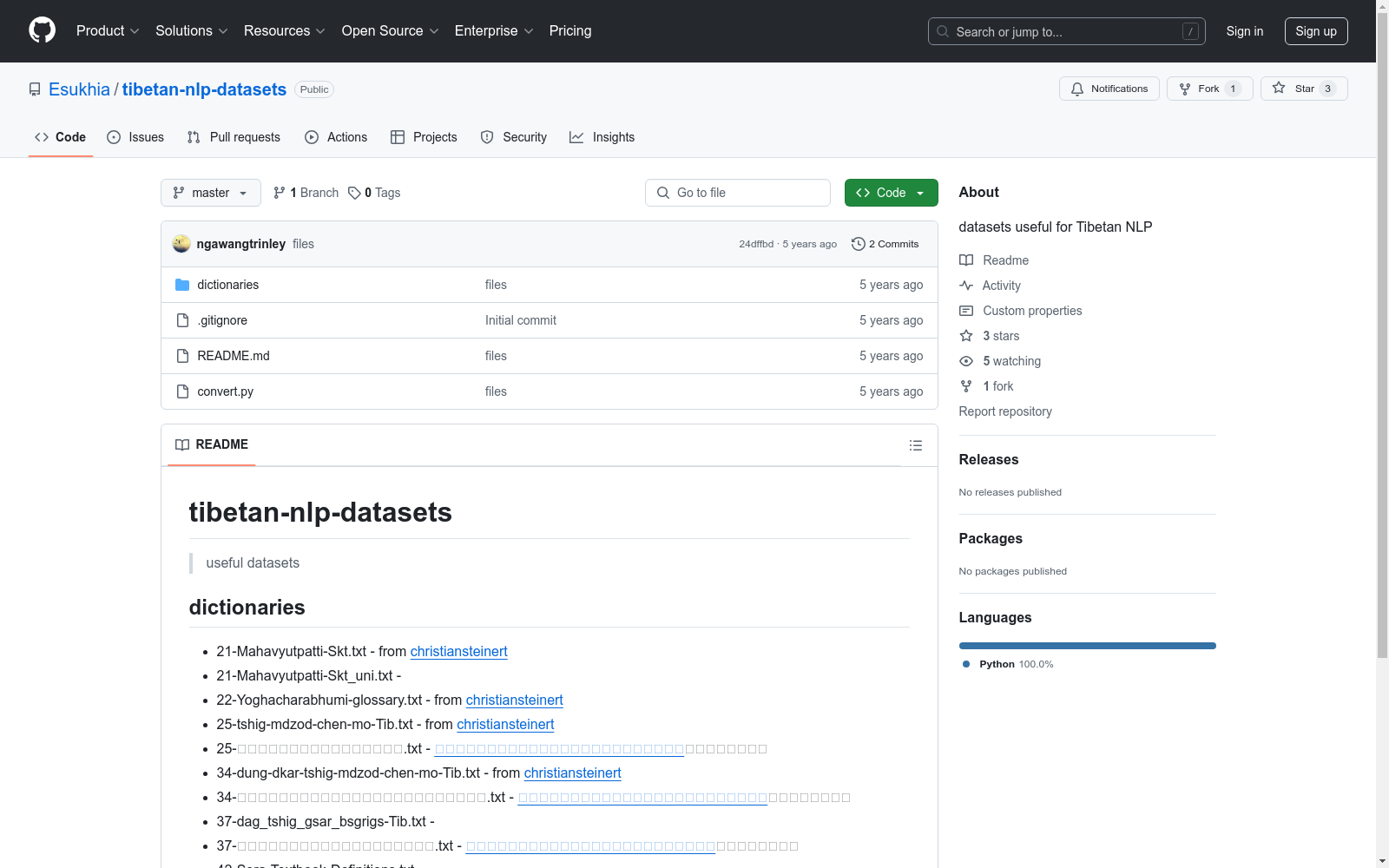Open the Insights tab
1389x868 pixels.
[602, 137]
